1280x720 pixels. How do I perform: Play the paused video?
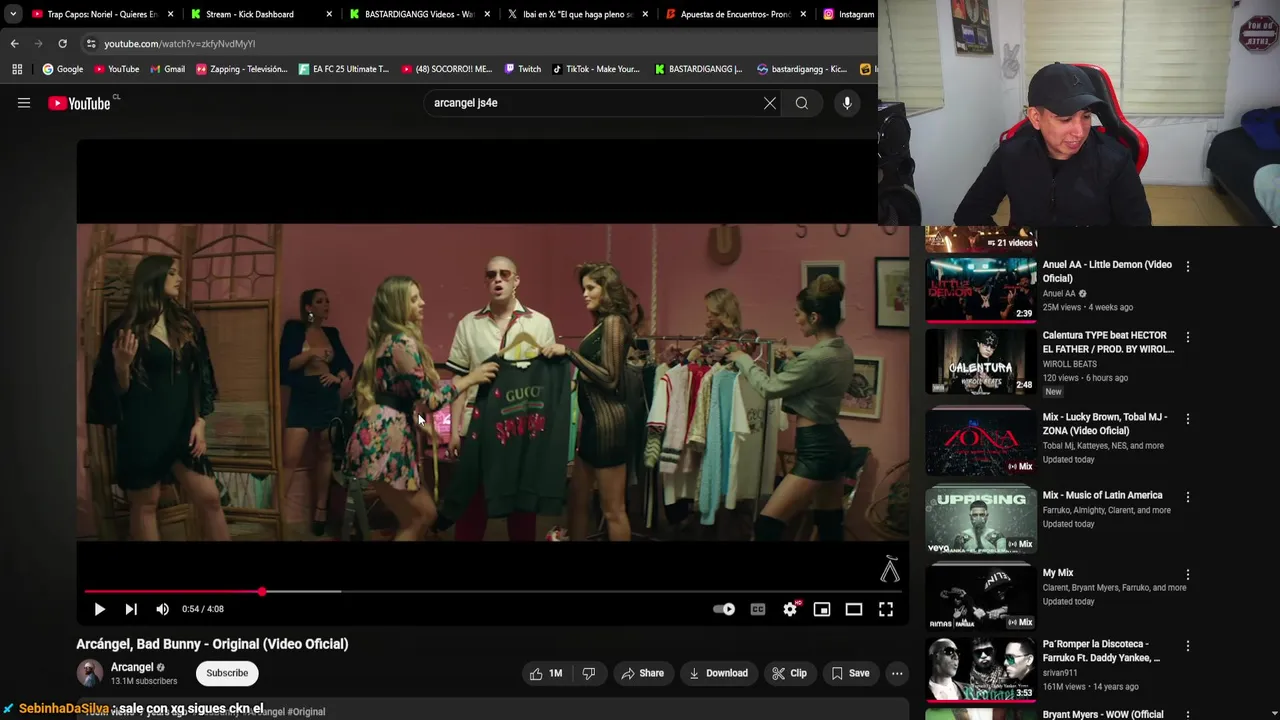[x=99, y=609]
